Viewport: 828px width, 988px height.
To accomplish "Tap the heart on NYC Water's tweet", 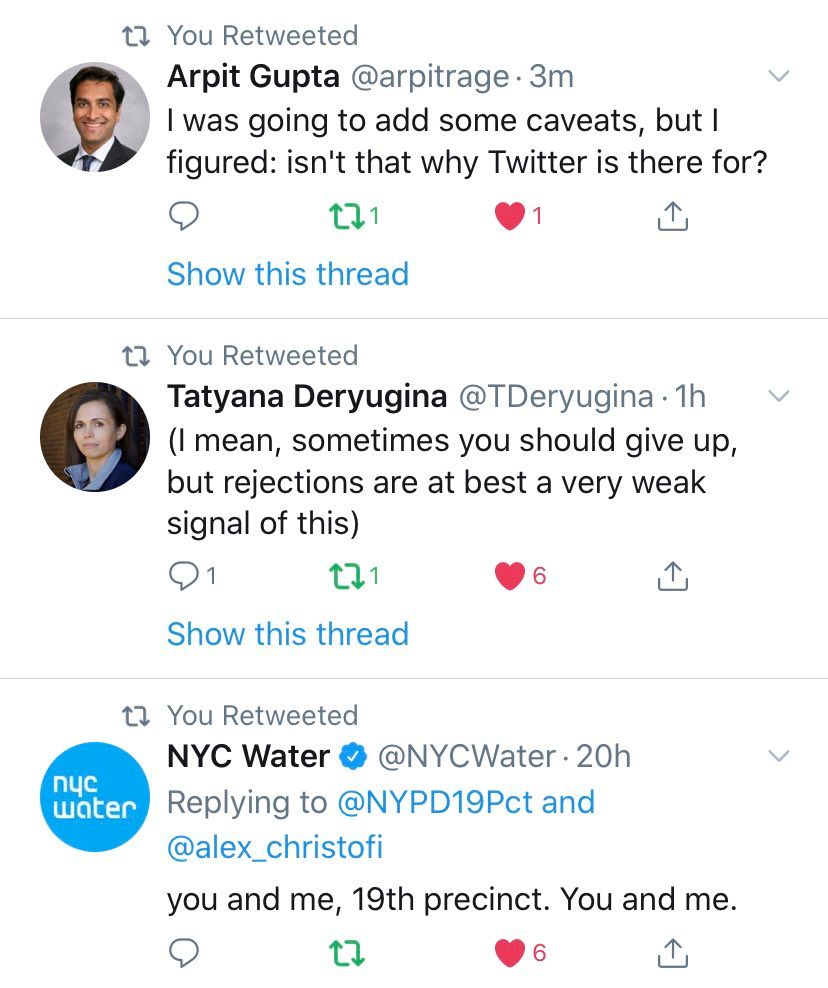I will coord(510,953).
